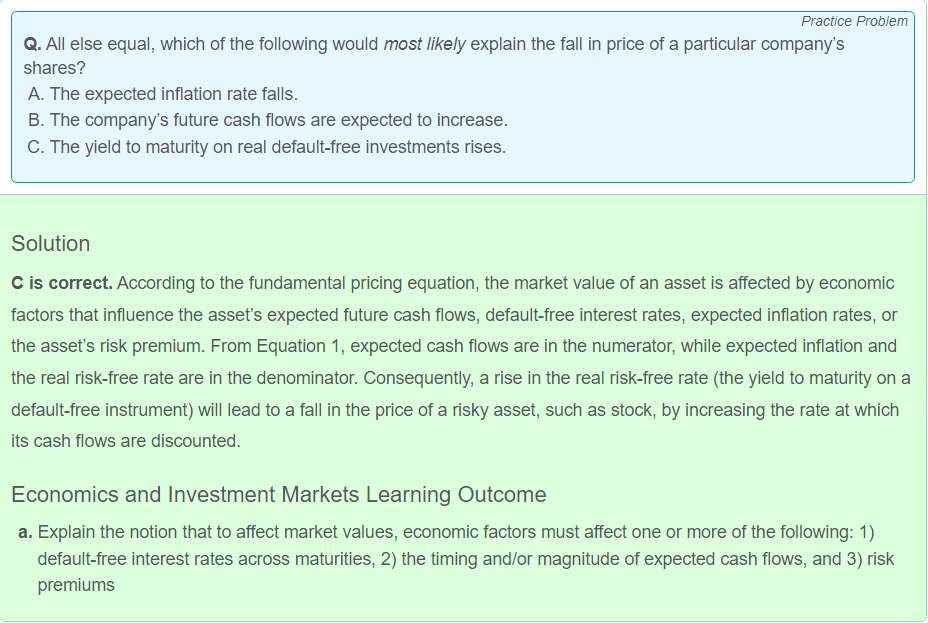928x623 pixels.
Task: Click the "Solution" heading
Action: click(51, 244)
